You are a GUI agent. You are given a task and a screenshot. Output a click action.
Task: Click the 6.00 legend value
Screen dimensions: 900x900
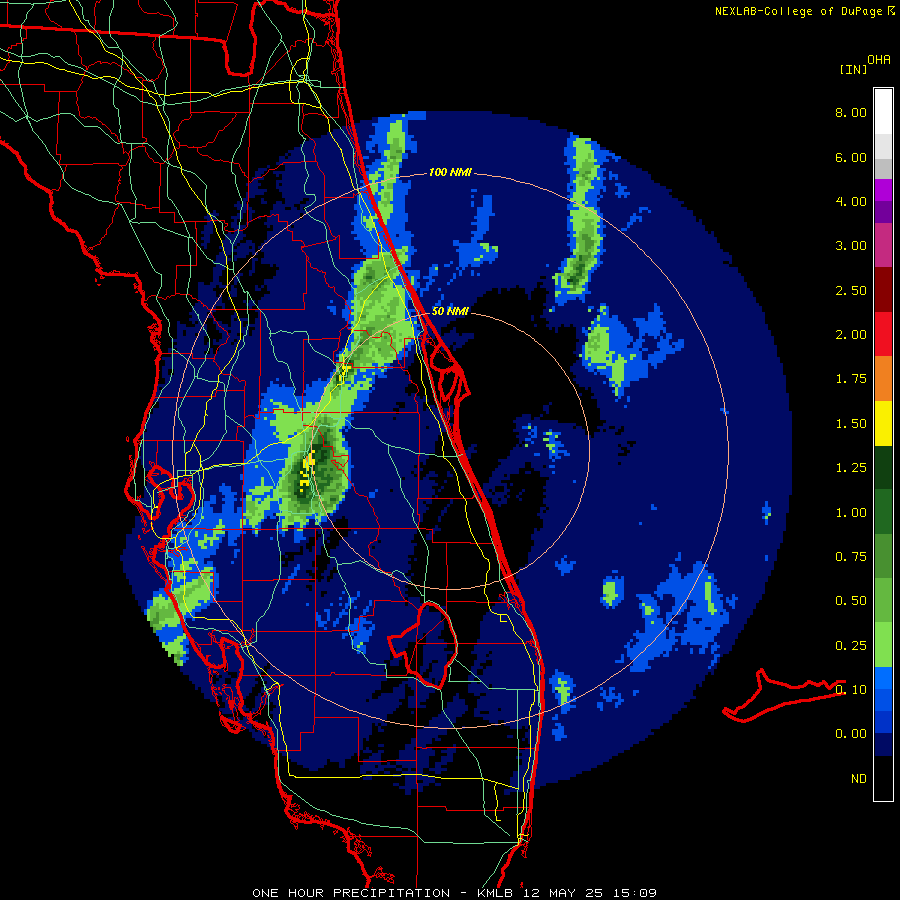pos(851,157)
